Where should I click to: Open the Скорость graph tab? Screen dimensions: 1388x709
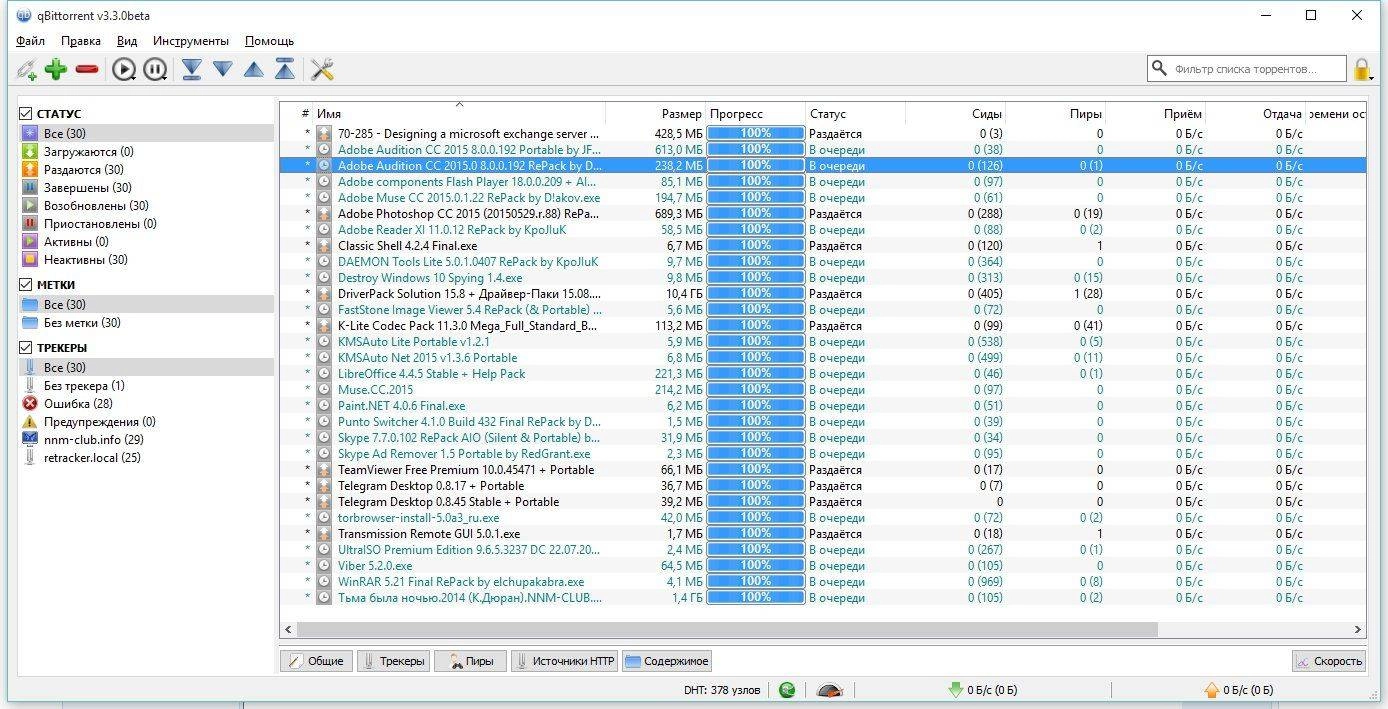click(1328, 660)
